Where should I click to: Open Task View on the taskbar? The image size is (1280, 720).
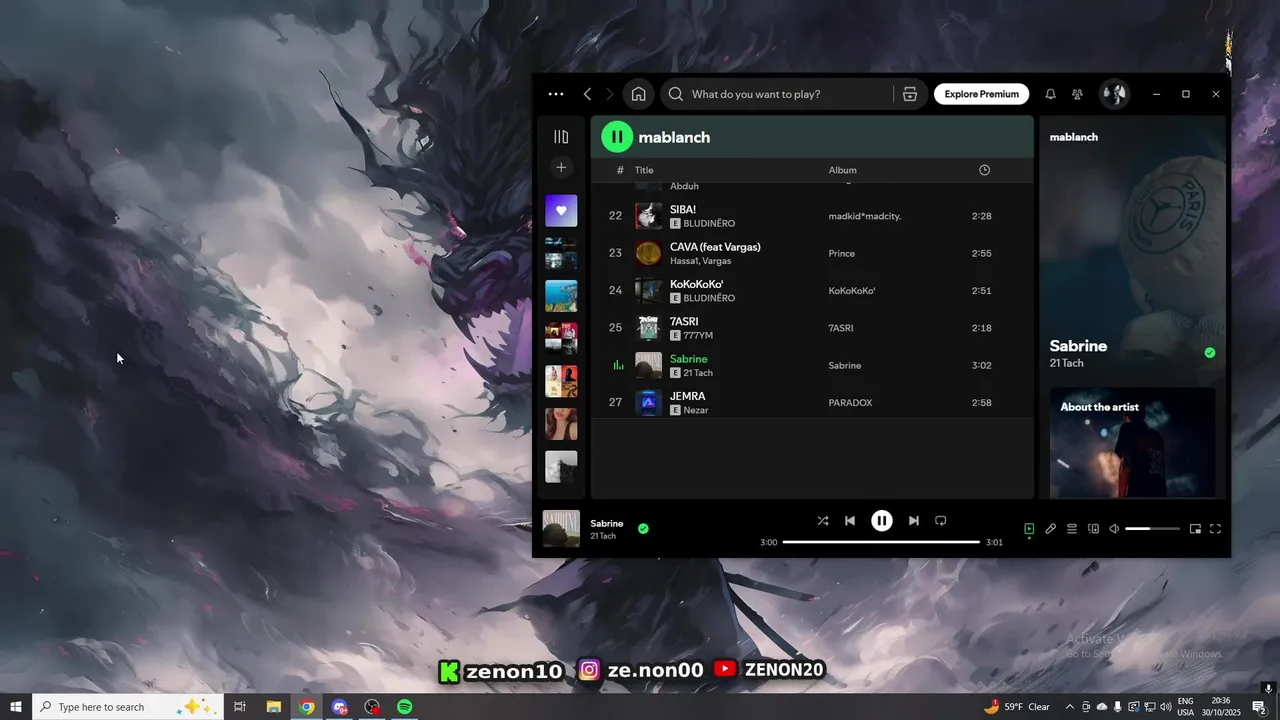point(240,707)
